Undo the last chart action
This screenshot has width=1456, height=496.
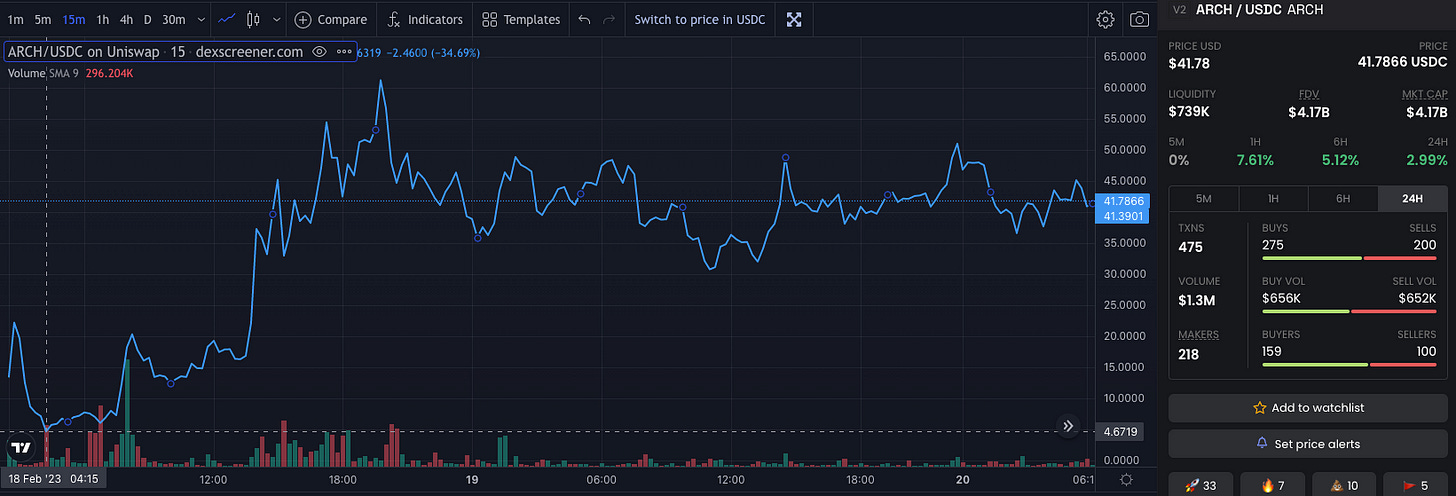point(584,19)
